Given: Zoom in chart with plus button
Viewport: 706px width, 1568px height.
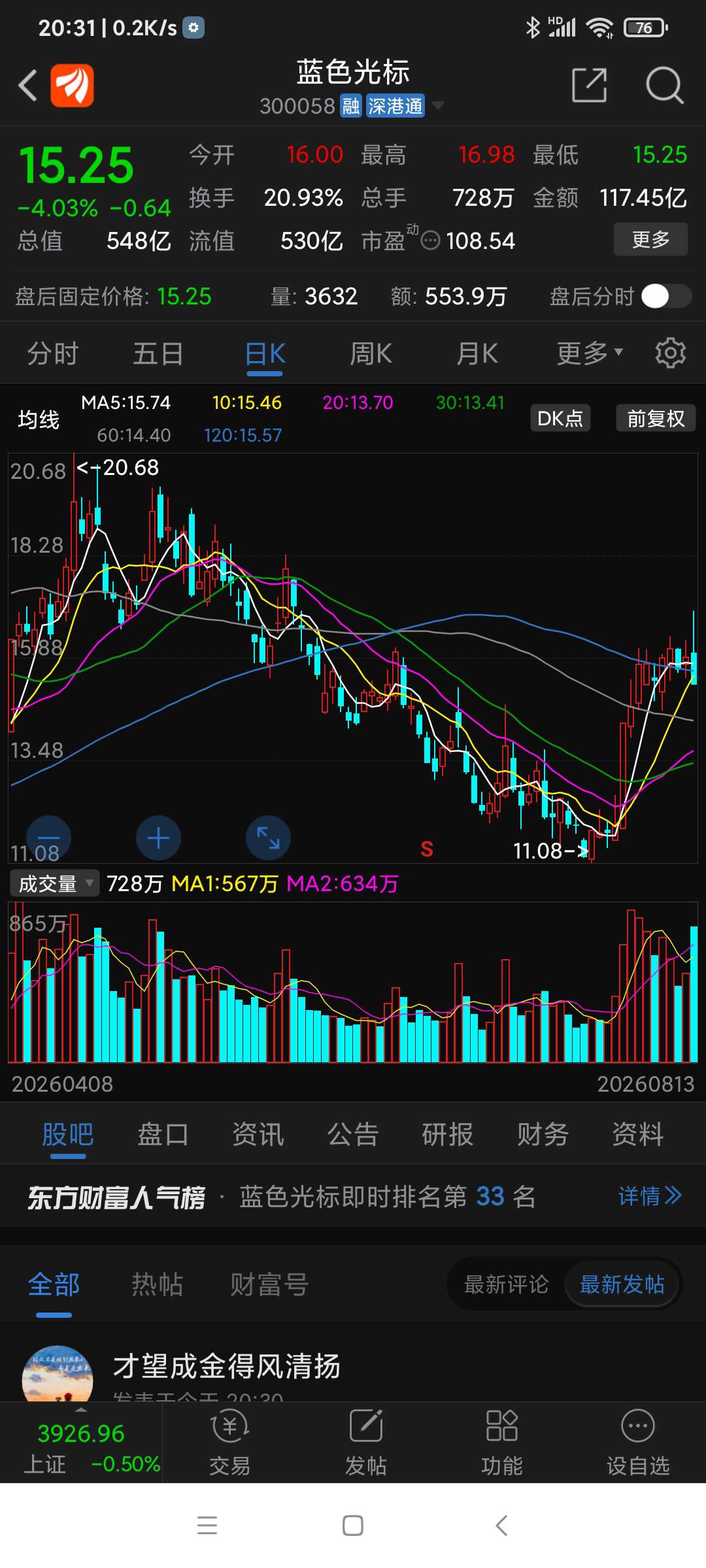Looking at the screenshot, I should 158,838.
